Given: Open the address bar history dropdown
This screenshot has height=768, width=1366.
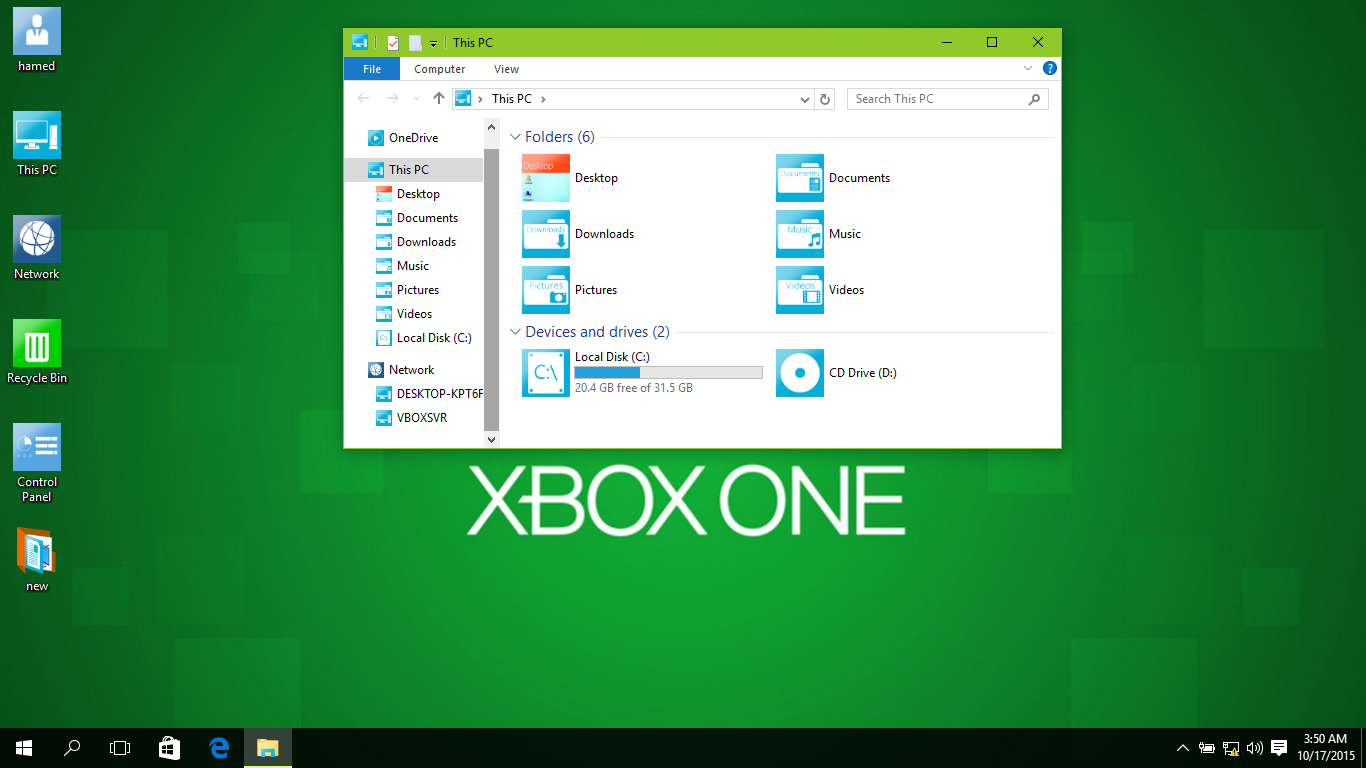Looking at the screenshot, I should 806,99.
